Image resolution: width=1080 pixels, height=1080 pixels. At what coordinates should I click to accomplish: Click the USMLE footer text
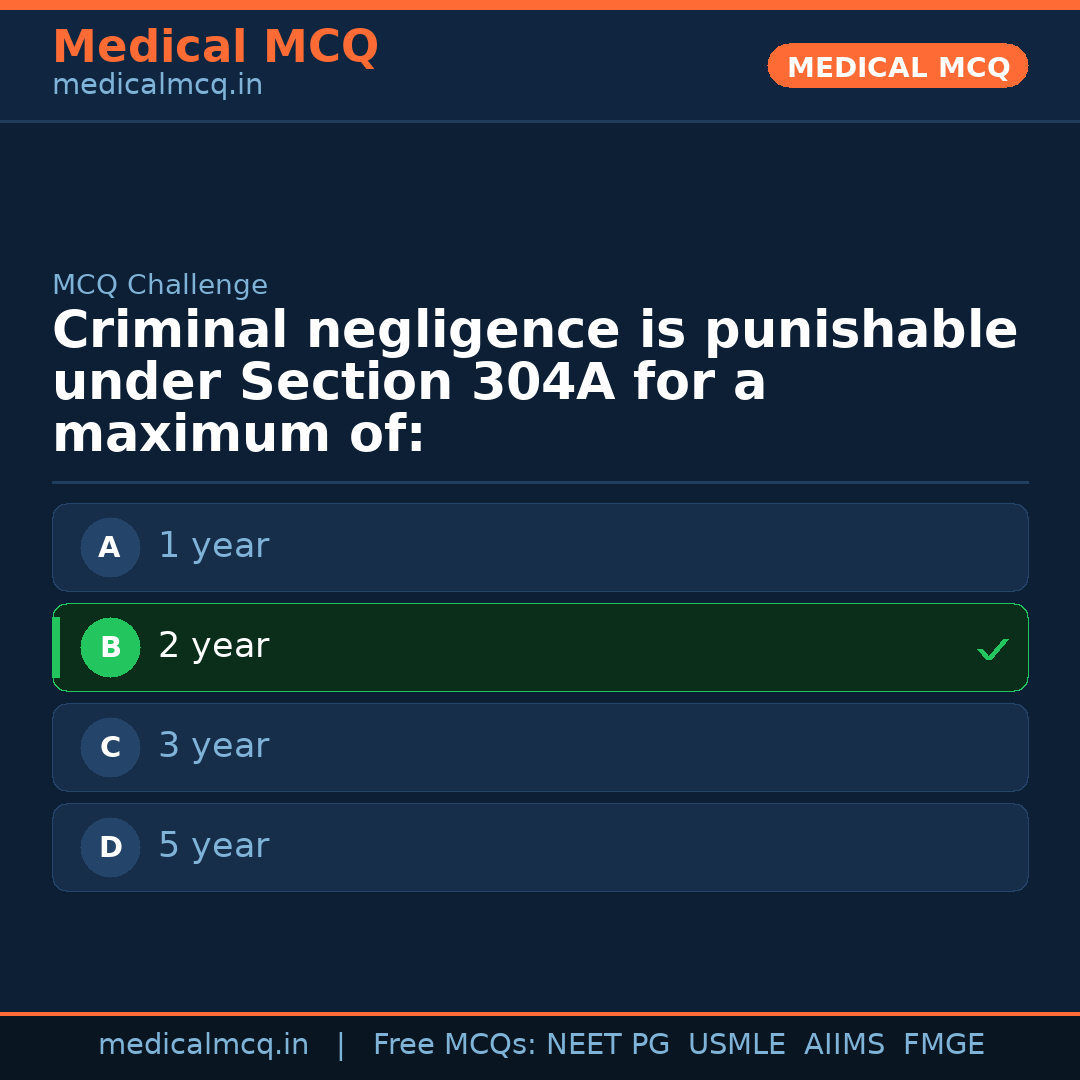click(736, 1045)
